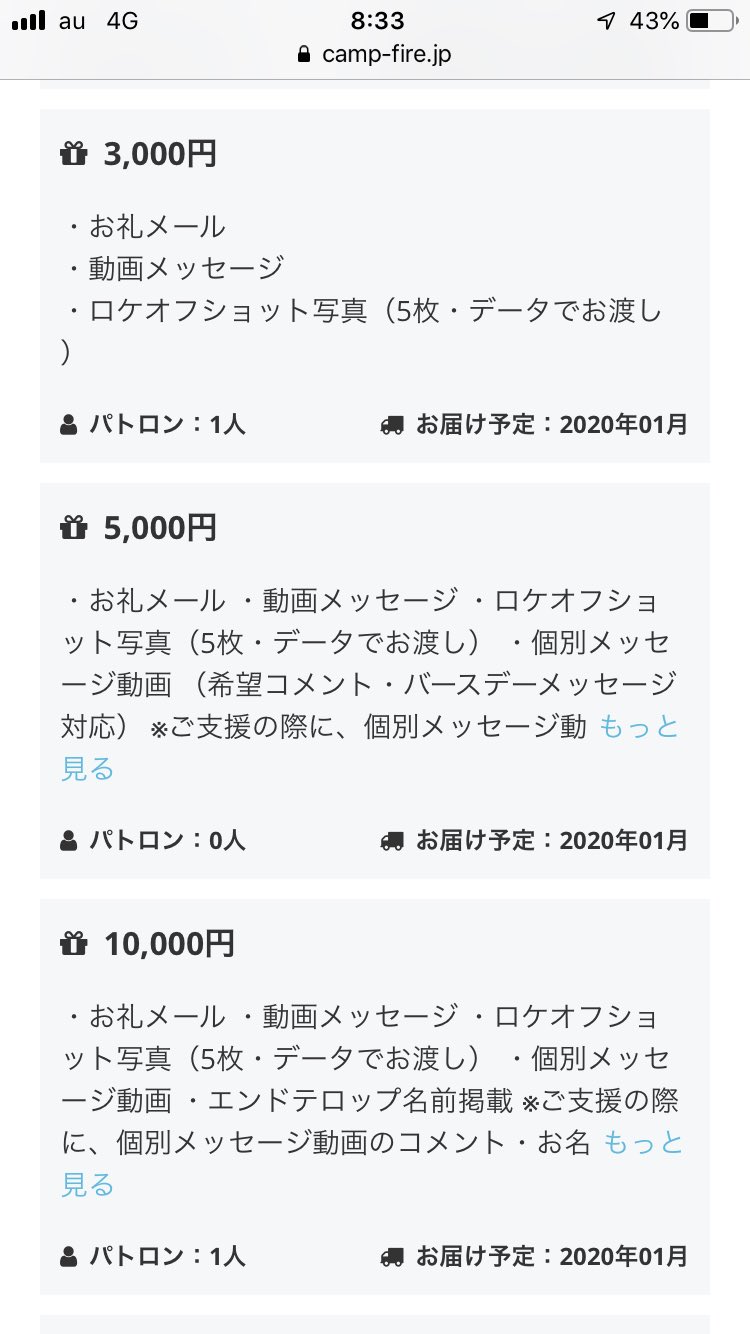Select the 10,000円 reward heading
750x1334 pixels.
[x=169, y=943]
